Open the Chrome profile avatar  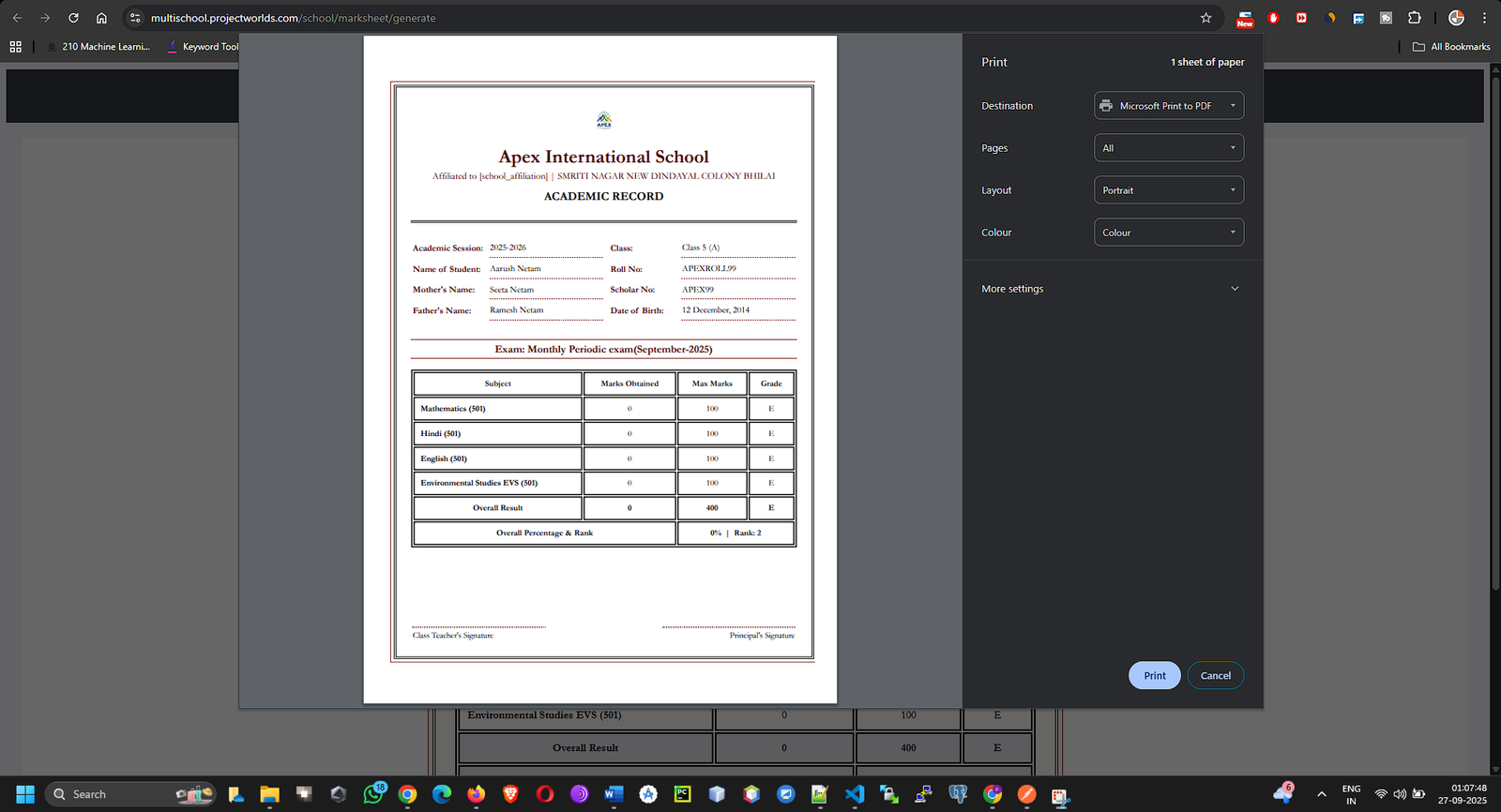pos(1456,18)
